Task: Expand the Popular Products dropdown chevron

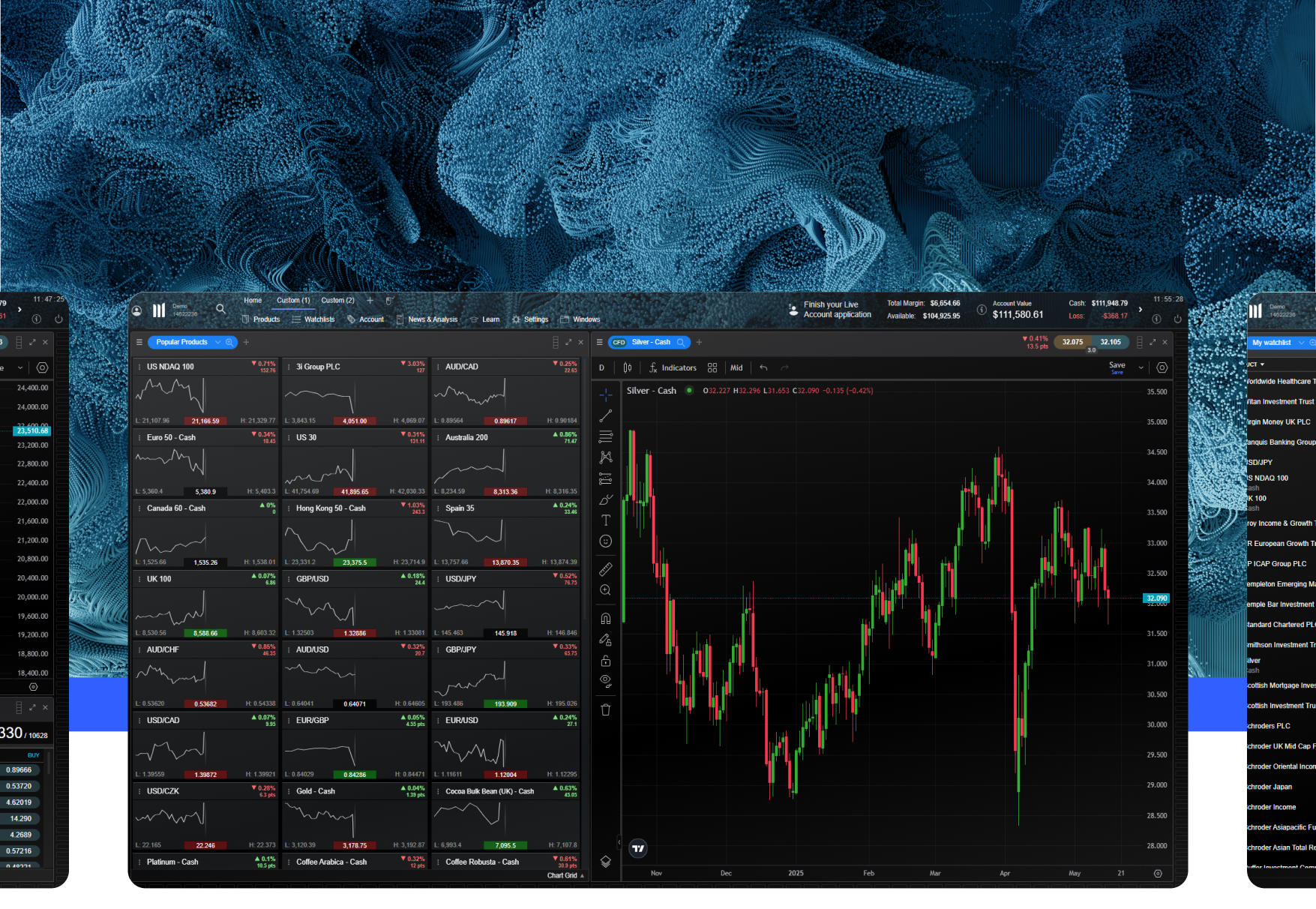Action: (218, 342)
